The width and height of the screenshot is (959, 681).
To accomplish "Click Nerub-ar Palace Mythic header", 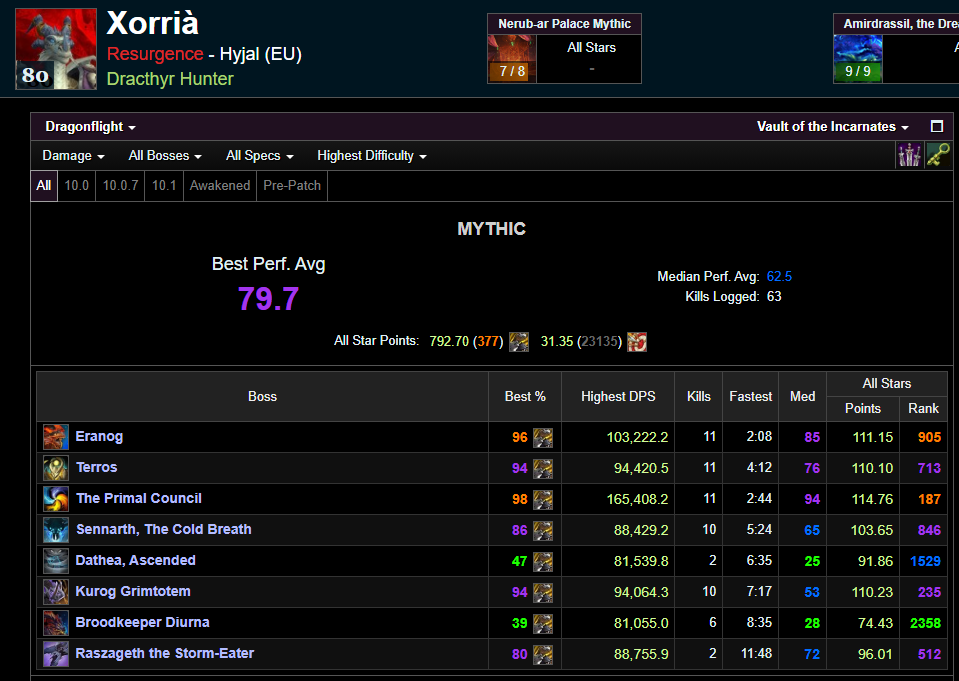I will tap(564, 24).
